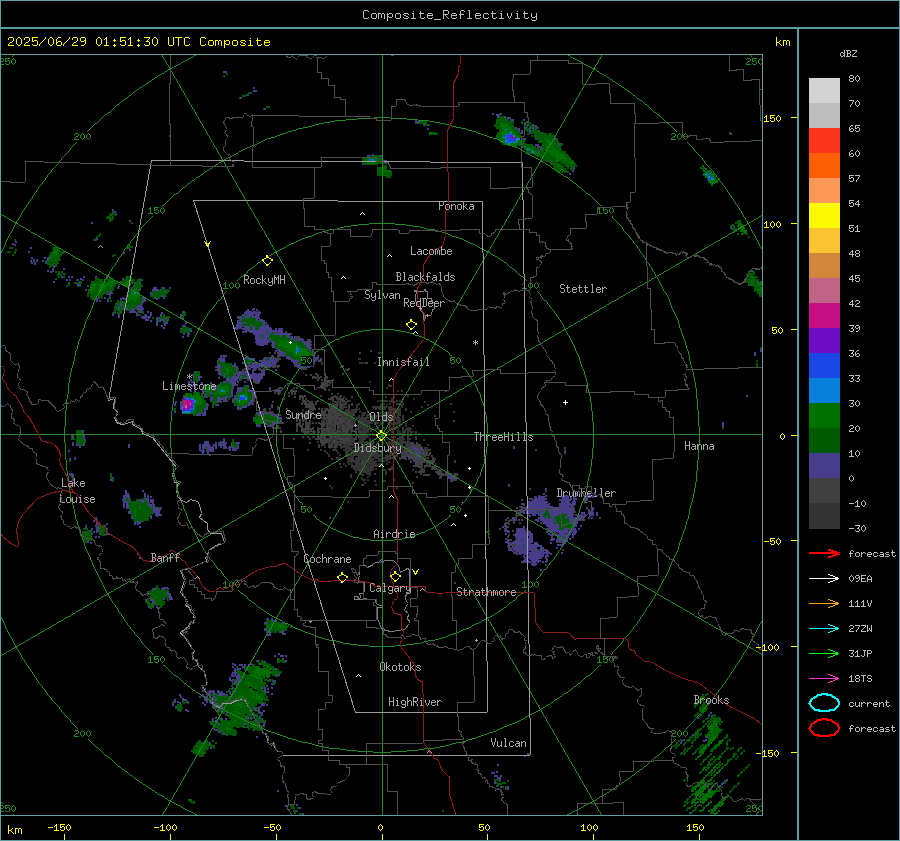Click the magenta 18TS arrow symbol
The height and width of the screenshot is (841, 900).
coord(824,679)
